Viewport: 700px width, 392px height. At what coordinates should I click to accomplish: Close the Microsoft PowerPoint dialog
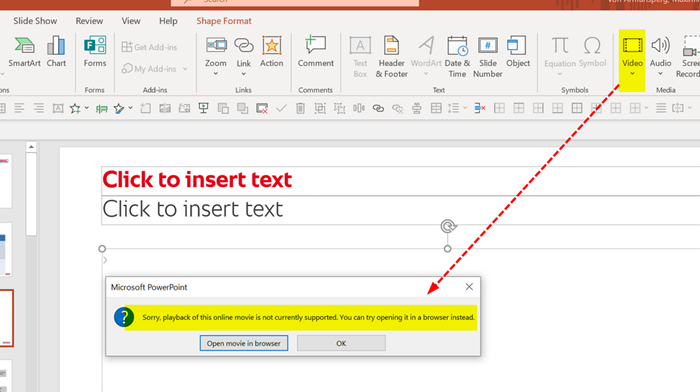(469, 287)
